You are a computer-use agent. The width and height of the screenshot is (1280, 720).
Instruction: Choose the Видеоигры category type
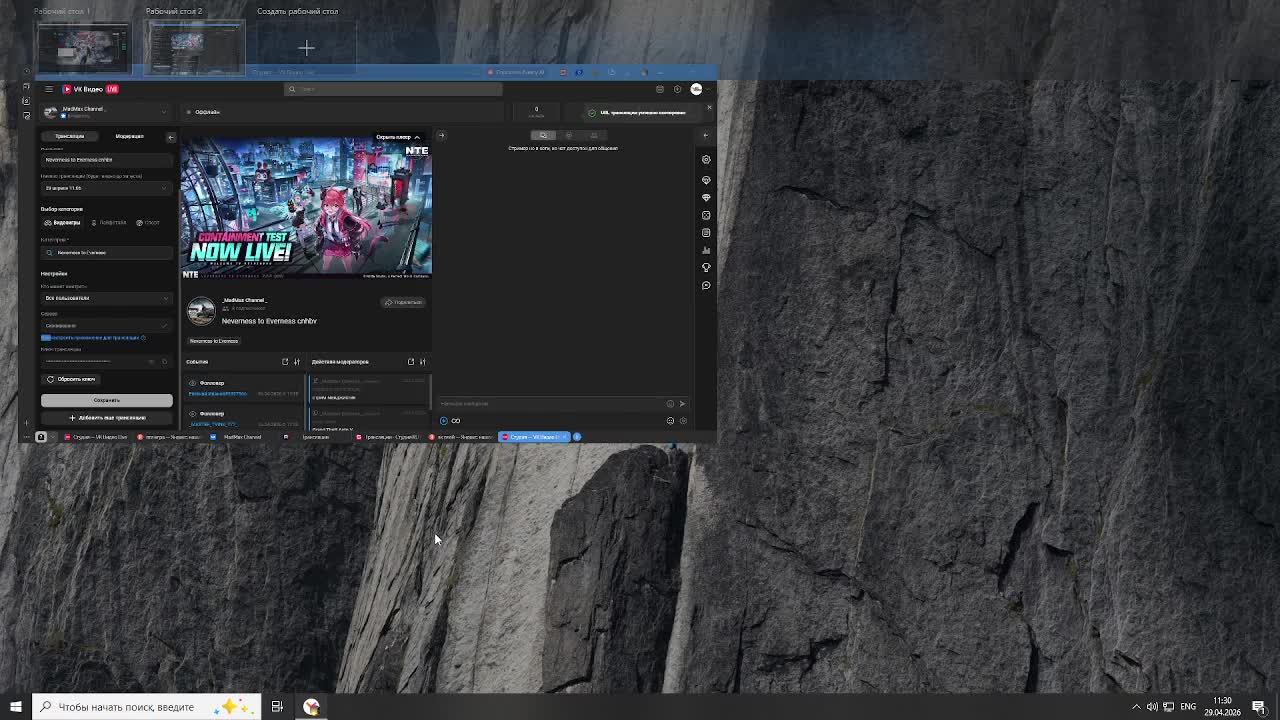(63, 222)
